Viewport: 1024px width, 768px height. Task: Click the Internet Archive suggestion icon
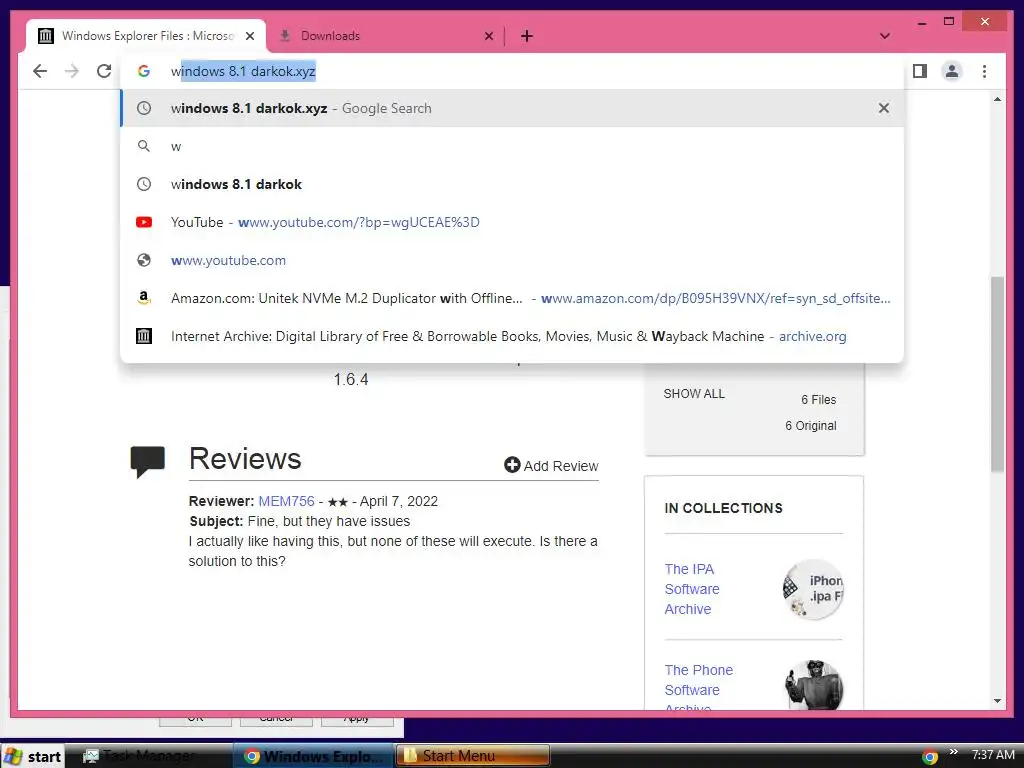(x=144, y=336)
